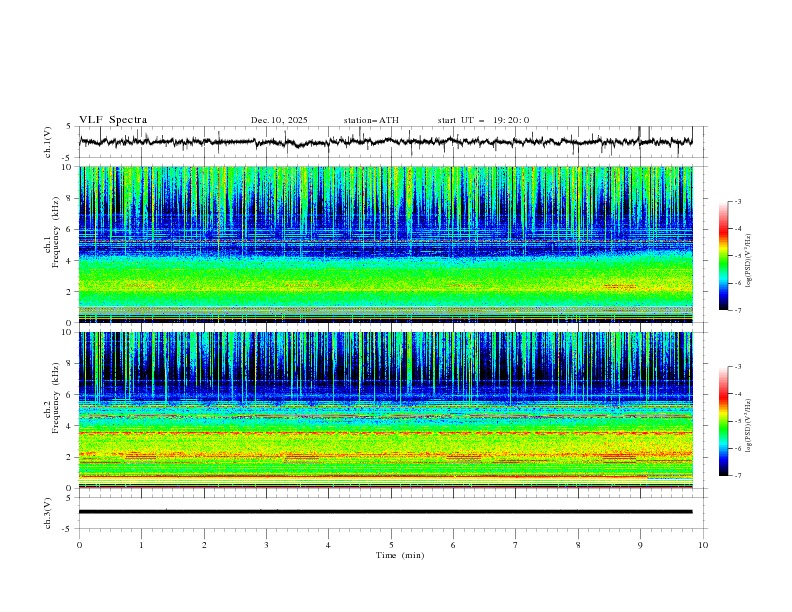The width and height of the screenshot is (792, 612).
Task: Click time axis tick label 10
Action: pyautogui.click(x=703, y=545)
